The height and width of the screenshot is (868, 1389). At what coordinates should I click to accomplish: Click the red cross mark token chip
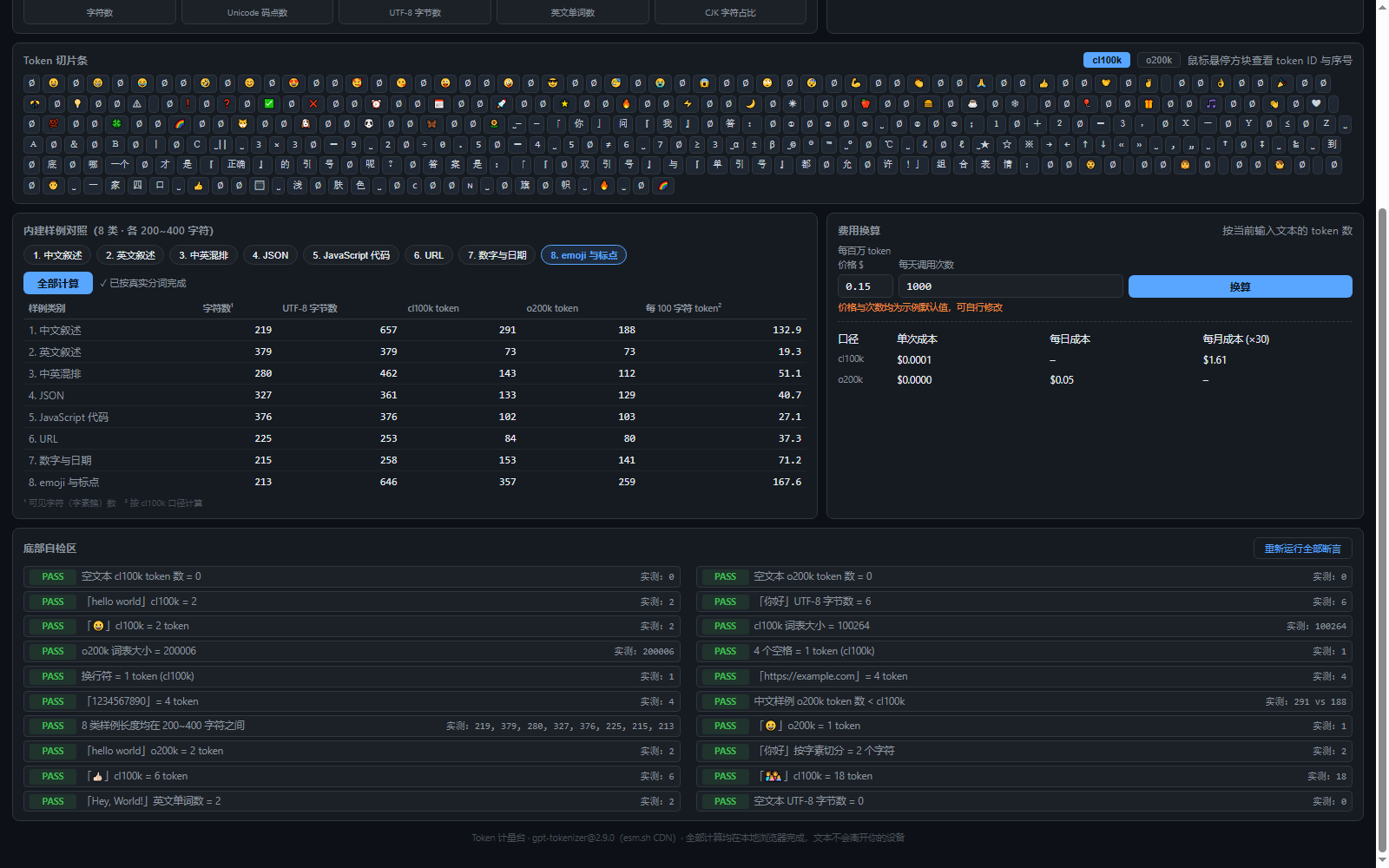tap(313, 103)
